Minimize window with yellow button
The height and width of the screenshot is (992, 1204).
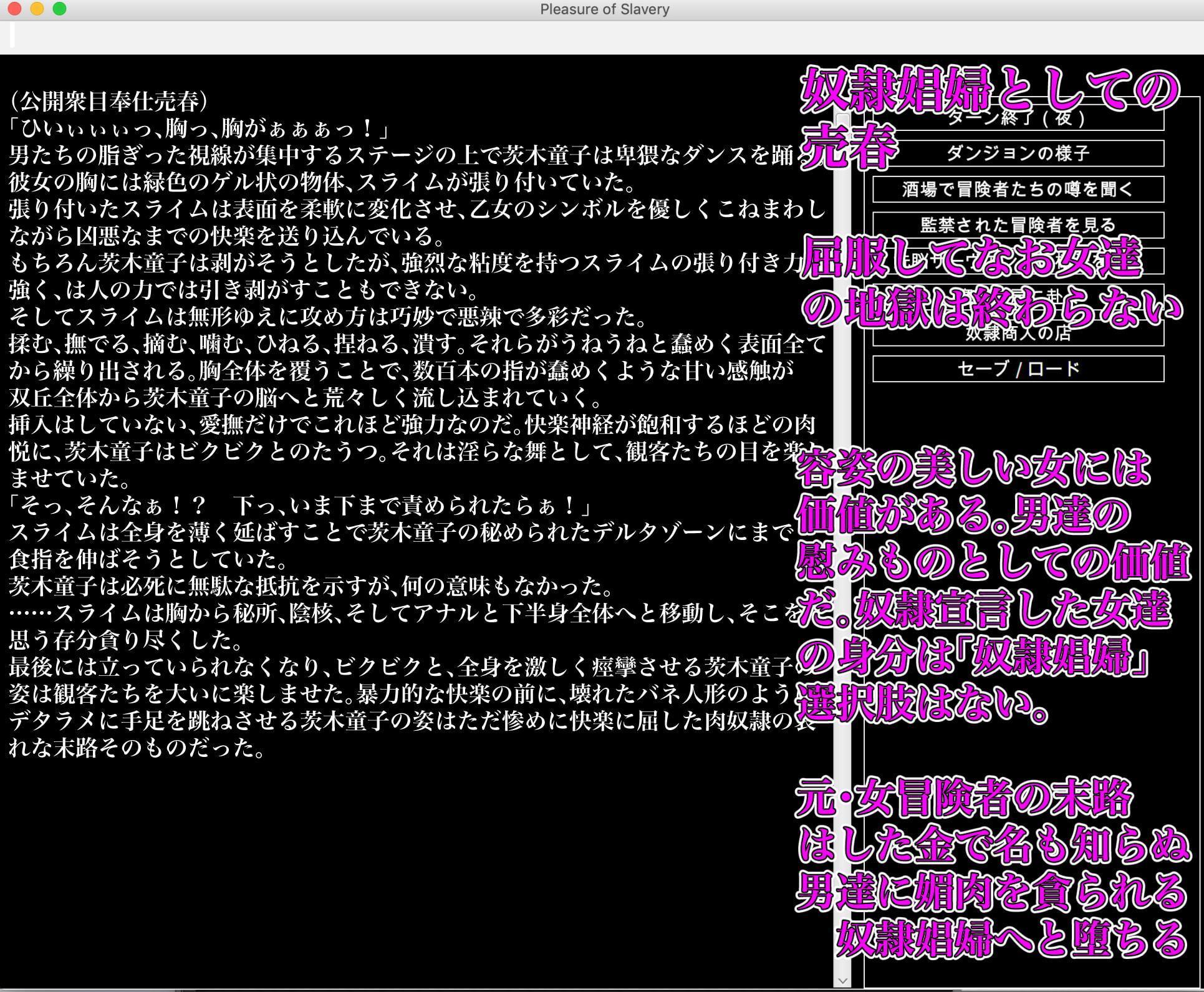37,9
